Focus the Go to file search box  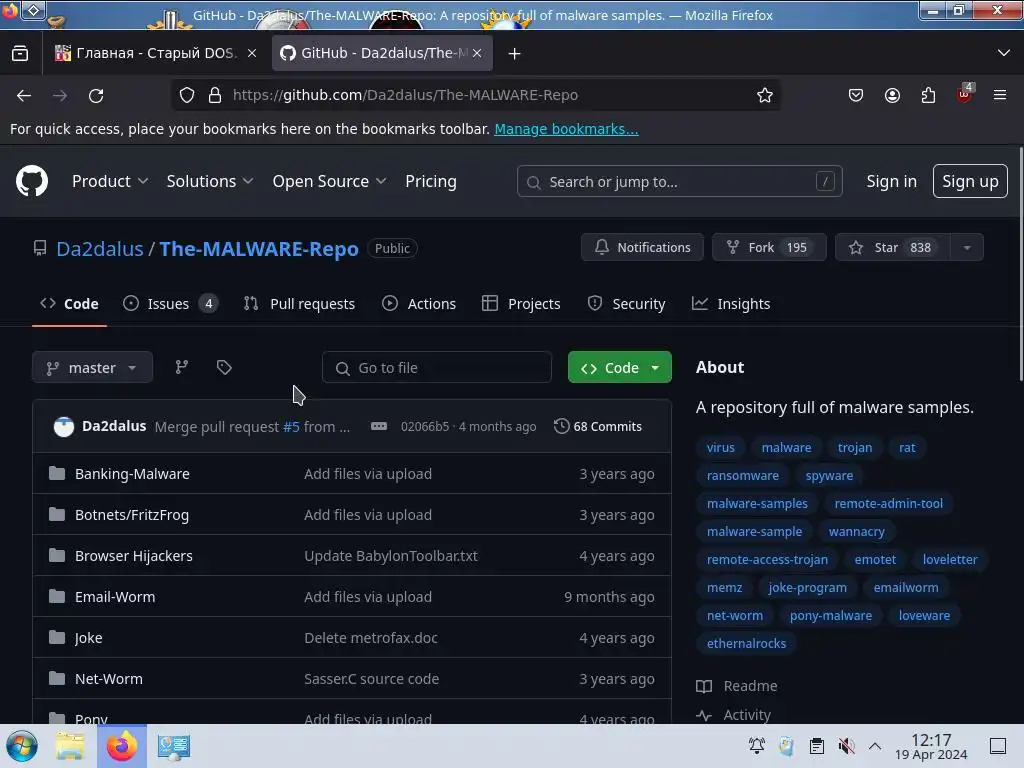[436, 368]
